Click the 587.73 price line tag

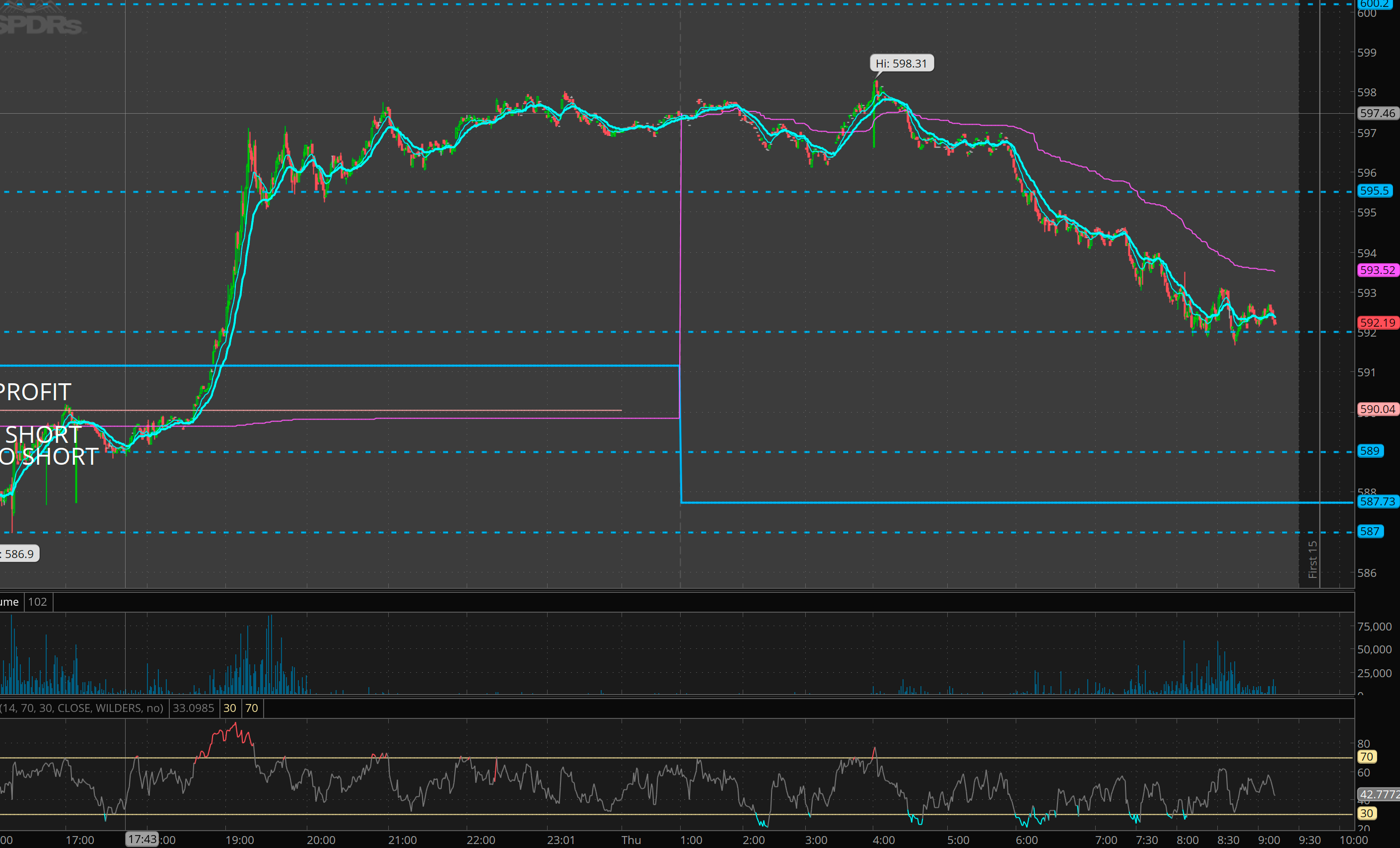(x=1377, y=501)
